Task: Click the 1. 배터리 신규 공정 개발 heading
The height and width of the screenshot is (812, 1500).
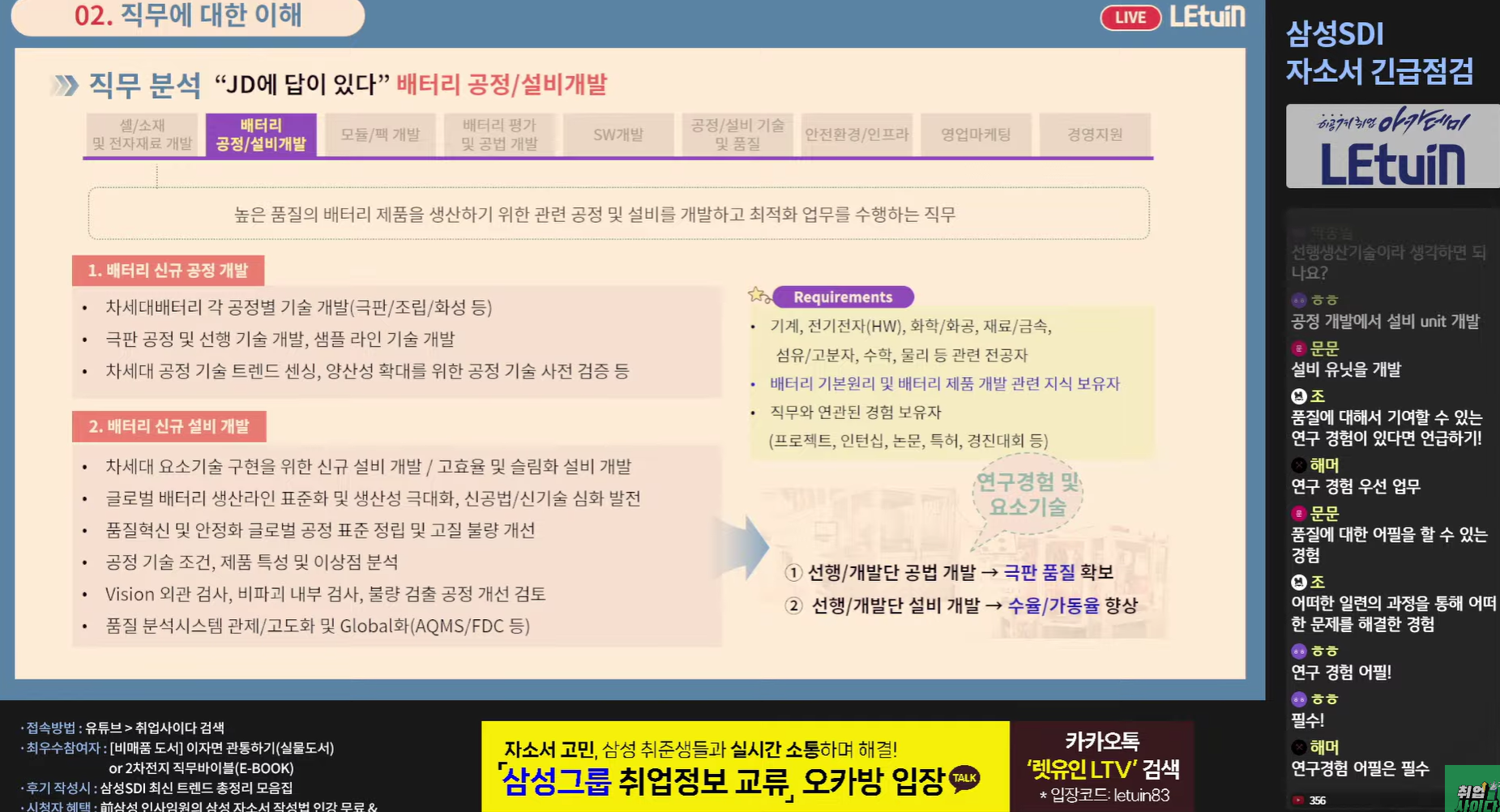Action: [168, 271]
